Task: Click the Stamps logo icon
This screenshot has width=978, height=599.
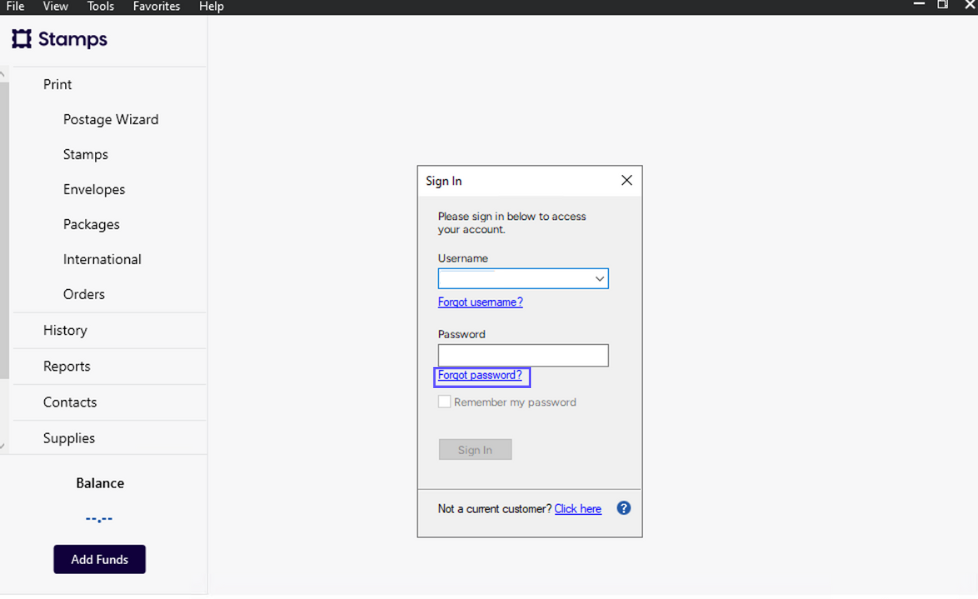Action: 21,39
